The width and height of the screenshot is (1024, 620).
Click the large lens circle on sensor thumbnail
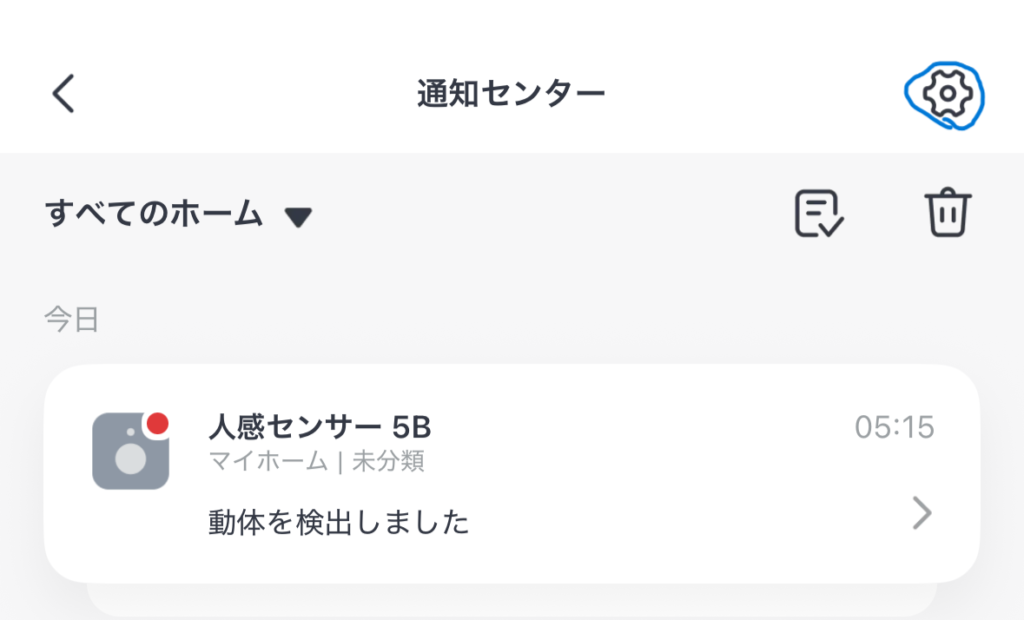click(x=130, y=459)
